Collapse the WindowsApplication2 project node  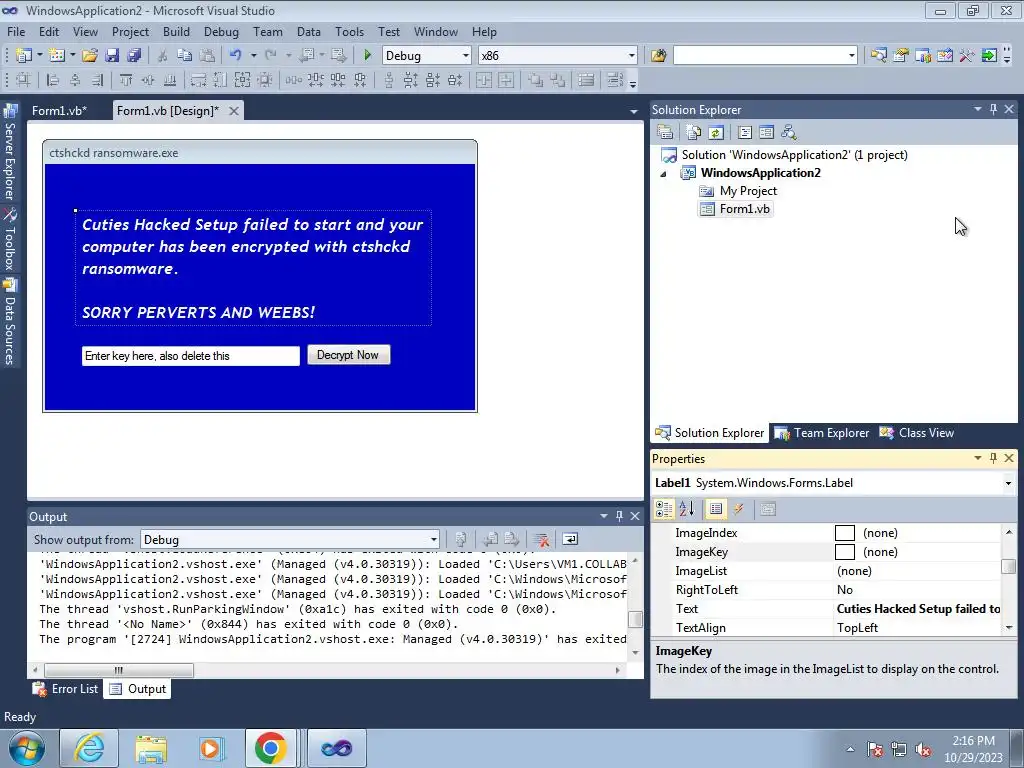664,174
